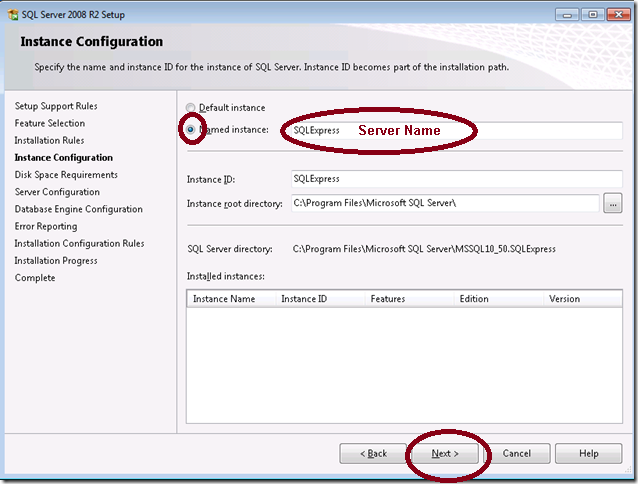This screenshot has height=484, width=638.
Task: Click the Version column header
Action: tap(580, 299)
